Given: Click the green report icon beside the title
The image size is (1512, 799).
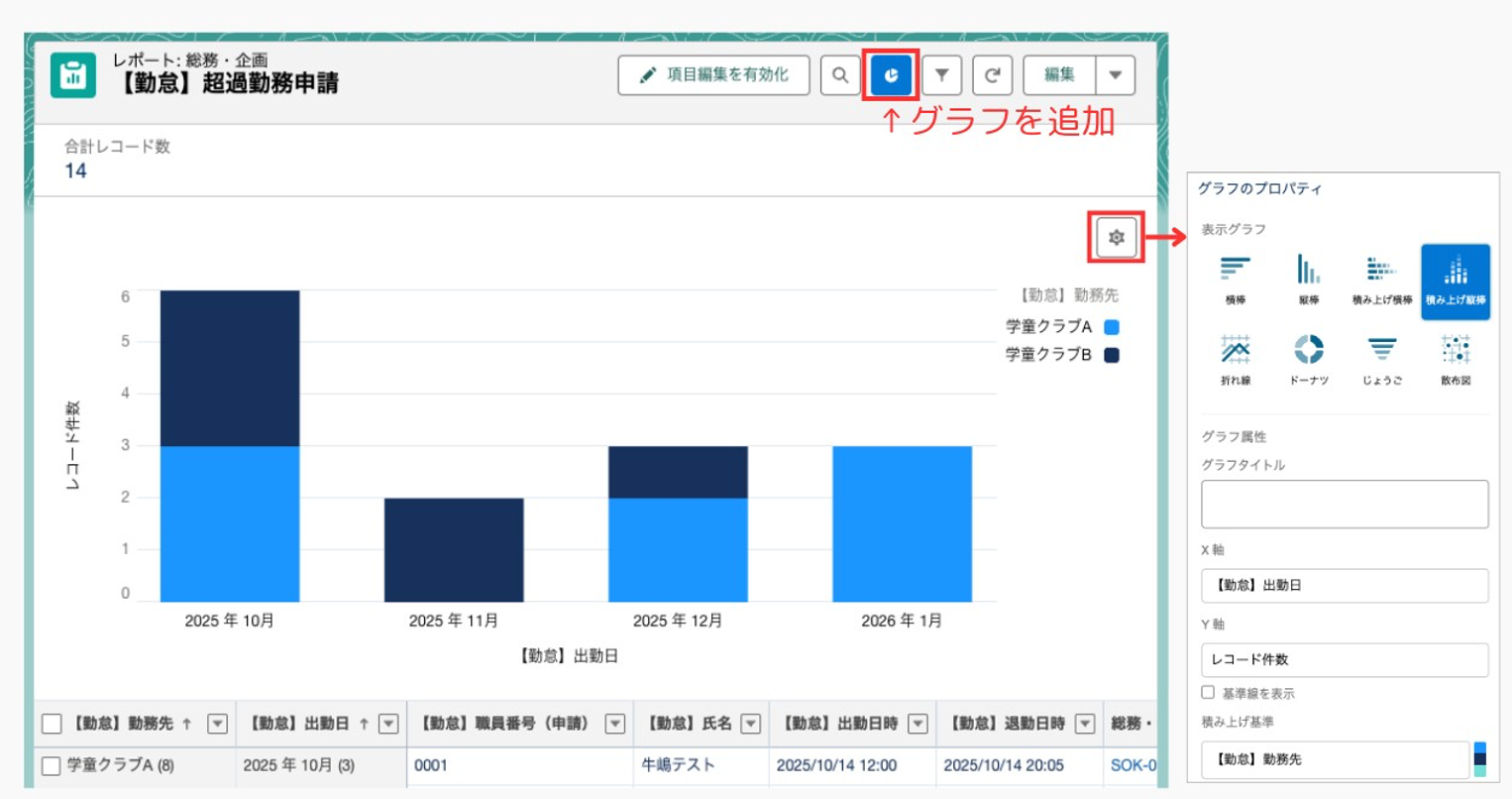Looking at the screenshot, I should point(73,75).
